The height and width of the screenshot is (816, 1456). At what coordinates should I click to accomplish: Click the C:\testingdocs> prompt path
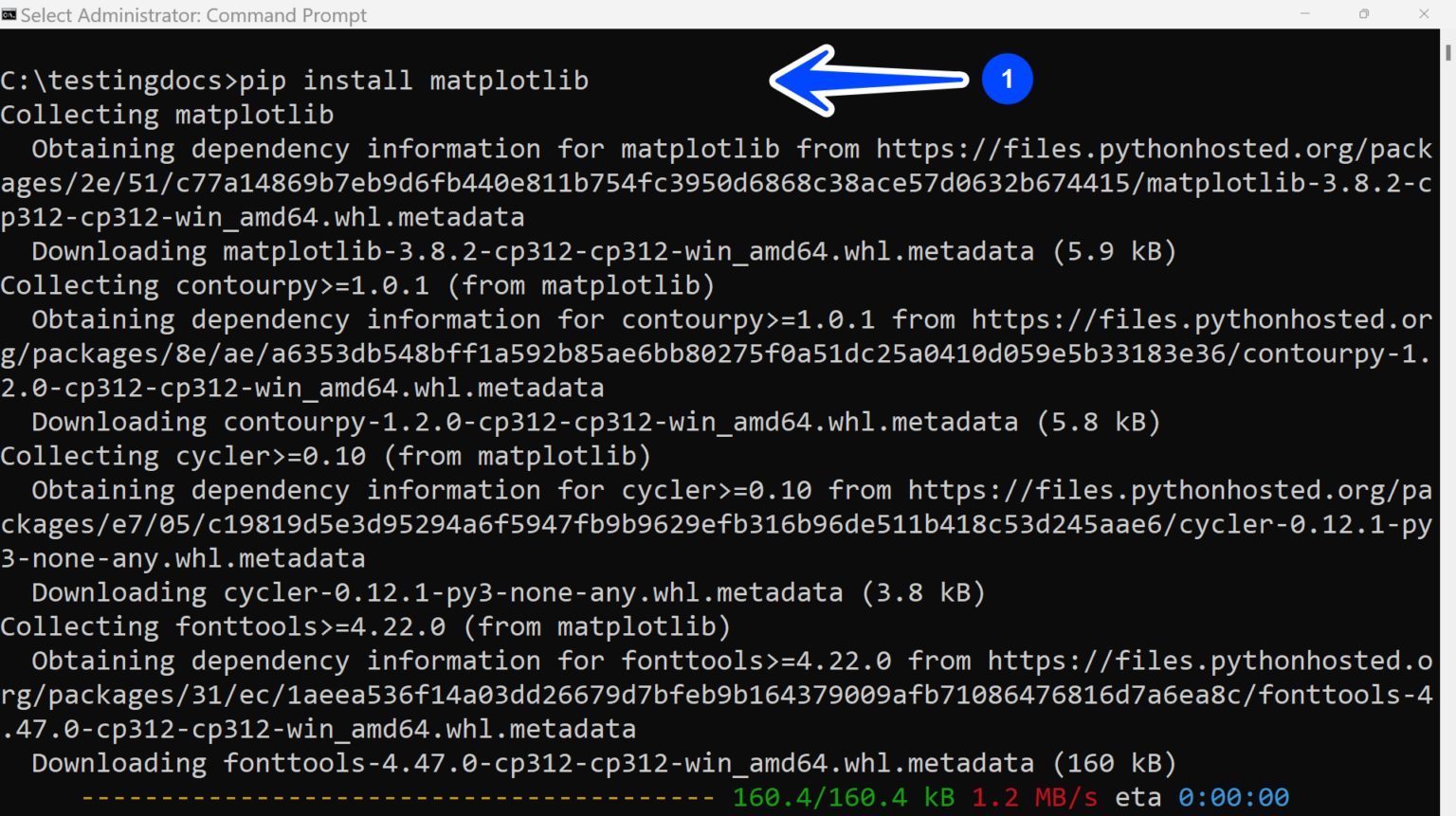point(119,81)
